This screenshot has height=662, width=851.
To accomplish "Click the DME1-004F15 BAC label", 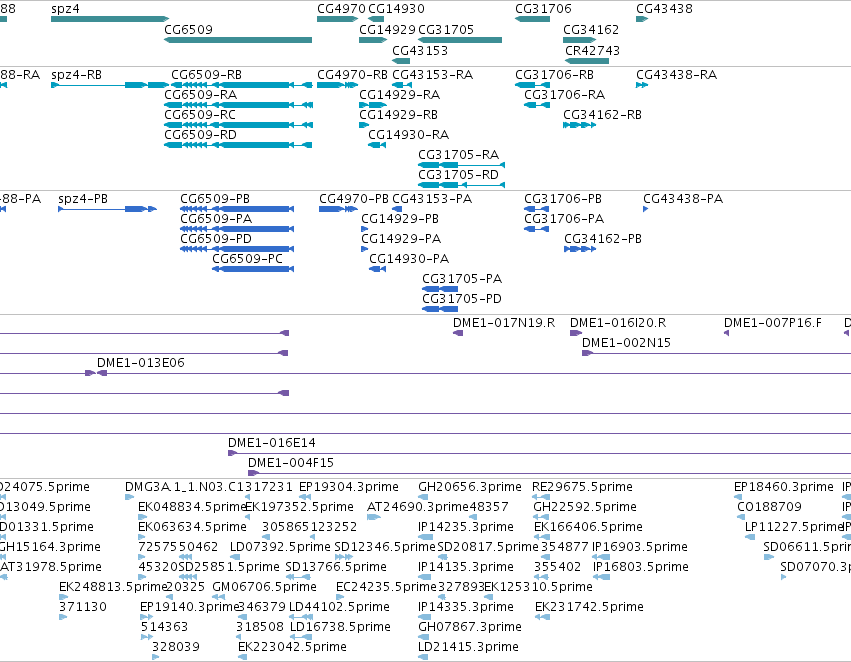I will click(291, 463).
